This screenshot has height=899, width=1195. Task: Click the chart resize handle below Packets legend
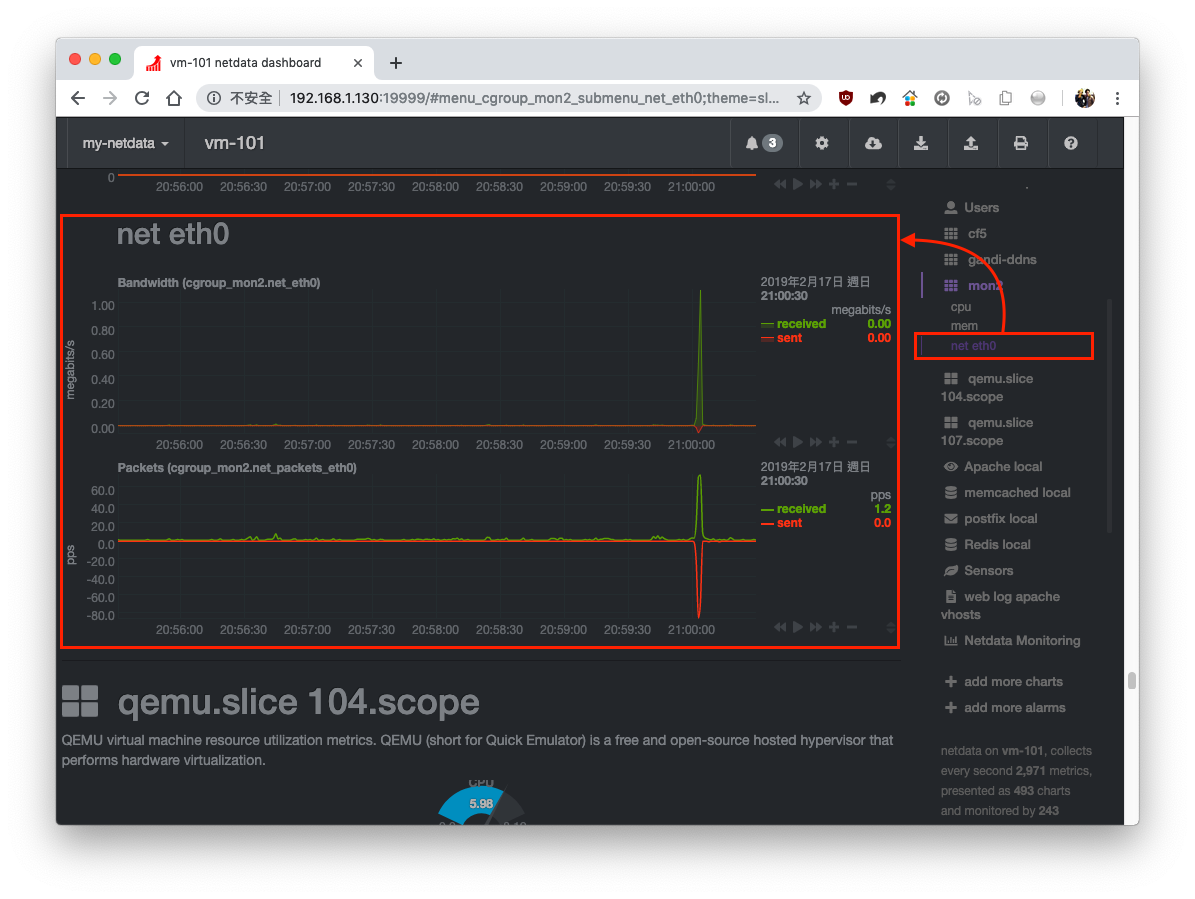[x=890, y=628]
